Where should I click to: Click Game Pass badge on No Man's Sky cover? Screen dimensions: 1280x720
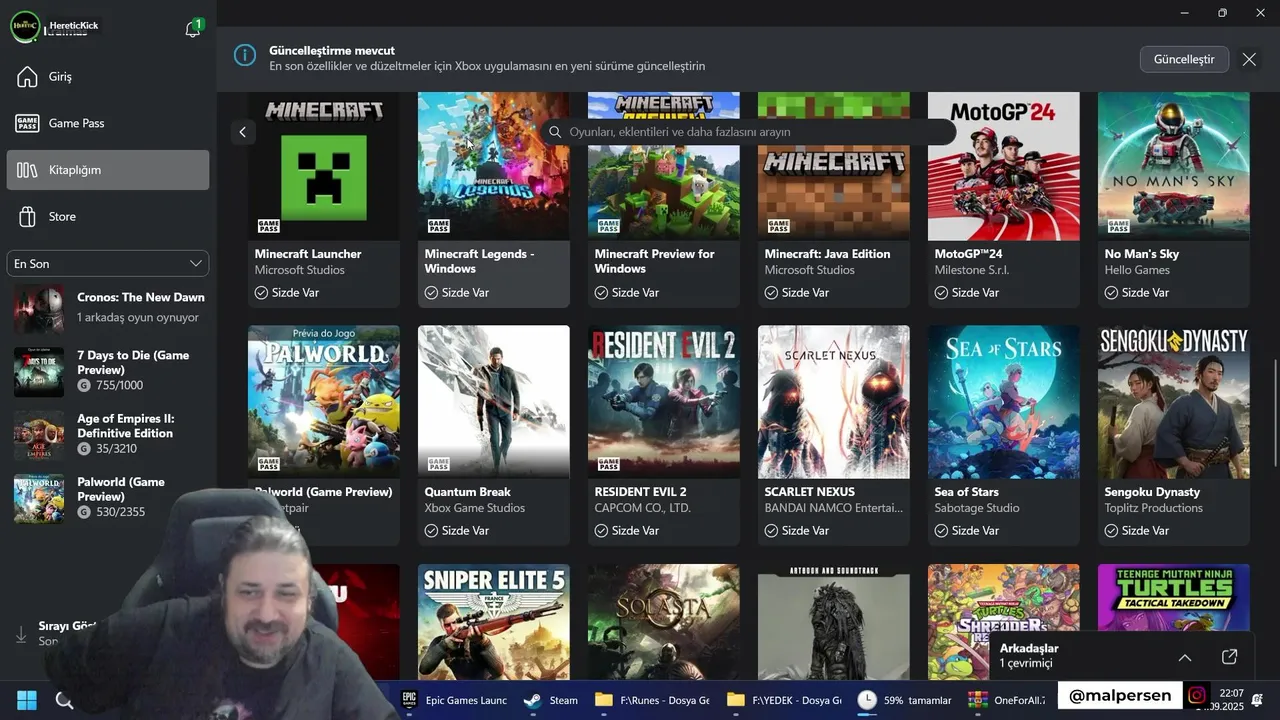coord(1119,226)
